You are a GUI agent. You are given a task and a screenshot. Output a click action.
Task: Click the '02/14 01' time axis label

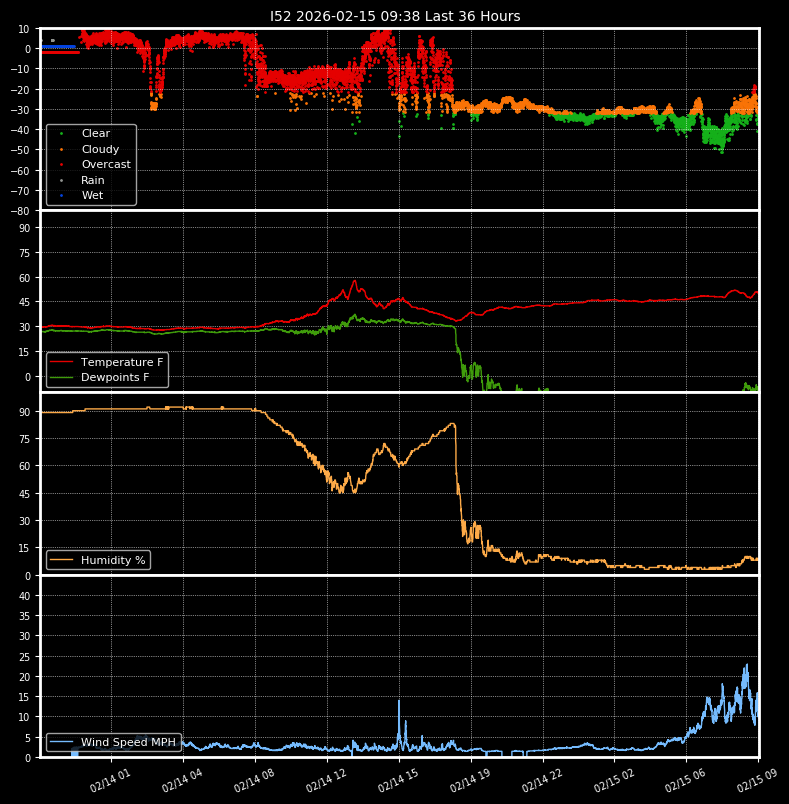(112, 780)
